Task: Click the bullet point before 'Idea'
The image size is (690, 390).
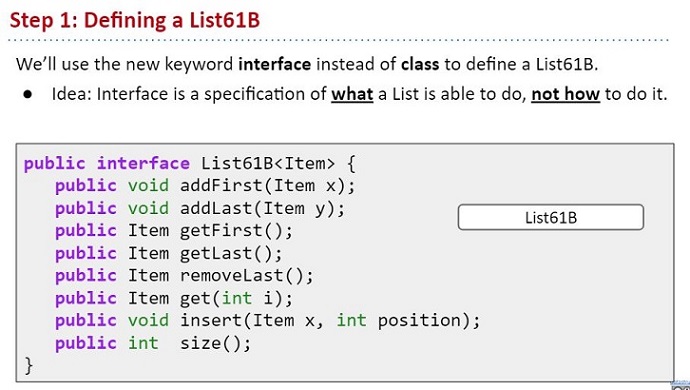Action: [29, 94]
